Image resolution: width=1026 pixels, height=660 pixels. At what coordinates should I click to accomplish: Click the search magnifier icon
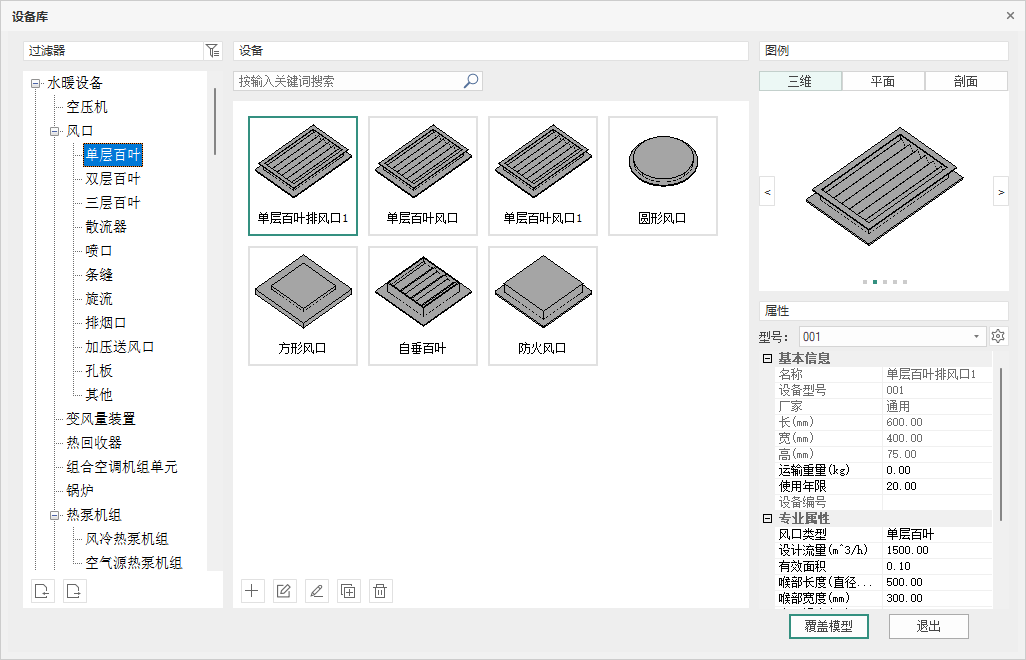coord(471,81)
